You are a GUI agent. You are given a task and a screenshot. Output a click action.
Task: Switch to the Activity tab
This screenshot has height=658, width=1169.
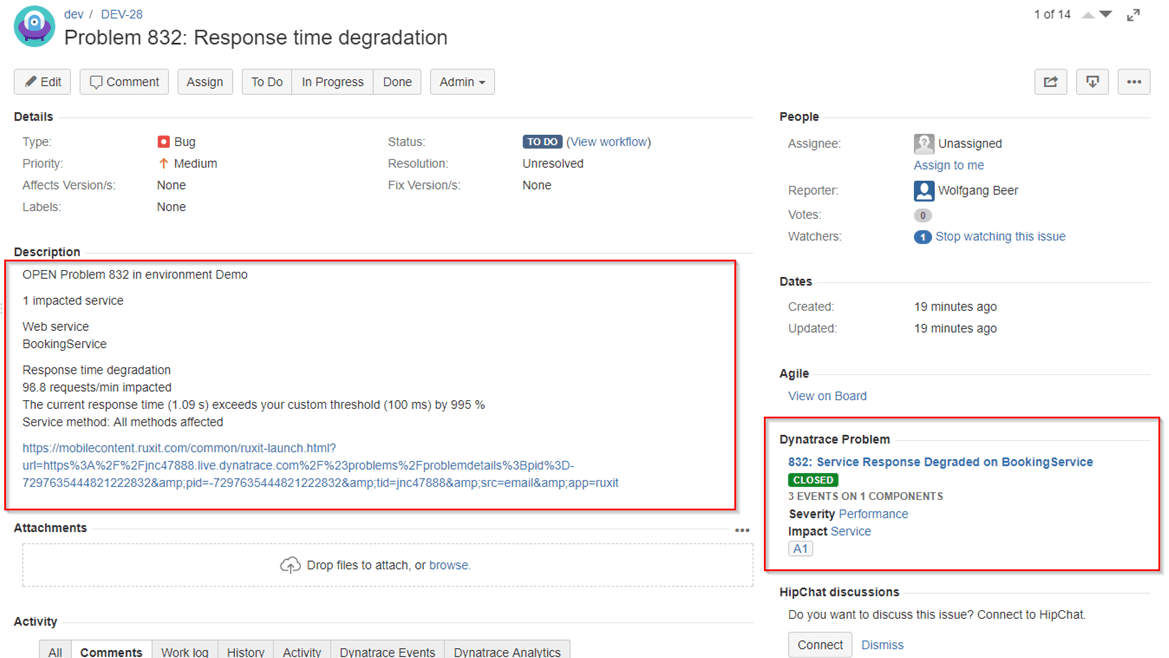[302, 651]
